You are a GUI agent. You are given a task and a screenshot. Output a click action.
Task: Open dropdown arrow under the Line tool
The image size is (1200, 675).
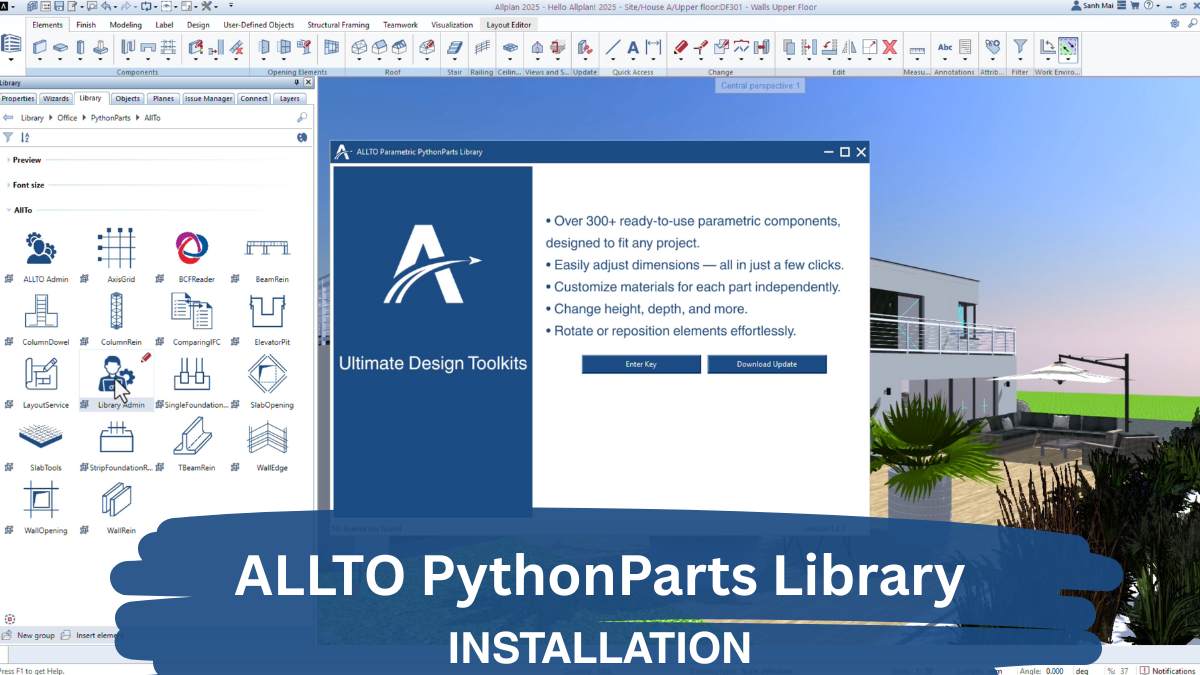[x=612, y=60]
